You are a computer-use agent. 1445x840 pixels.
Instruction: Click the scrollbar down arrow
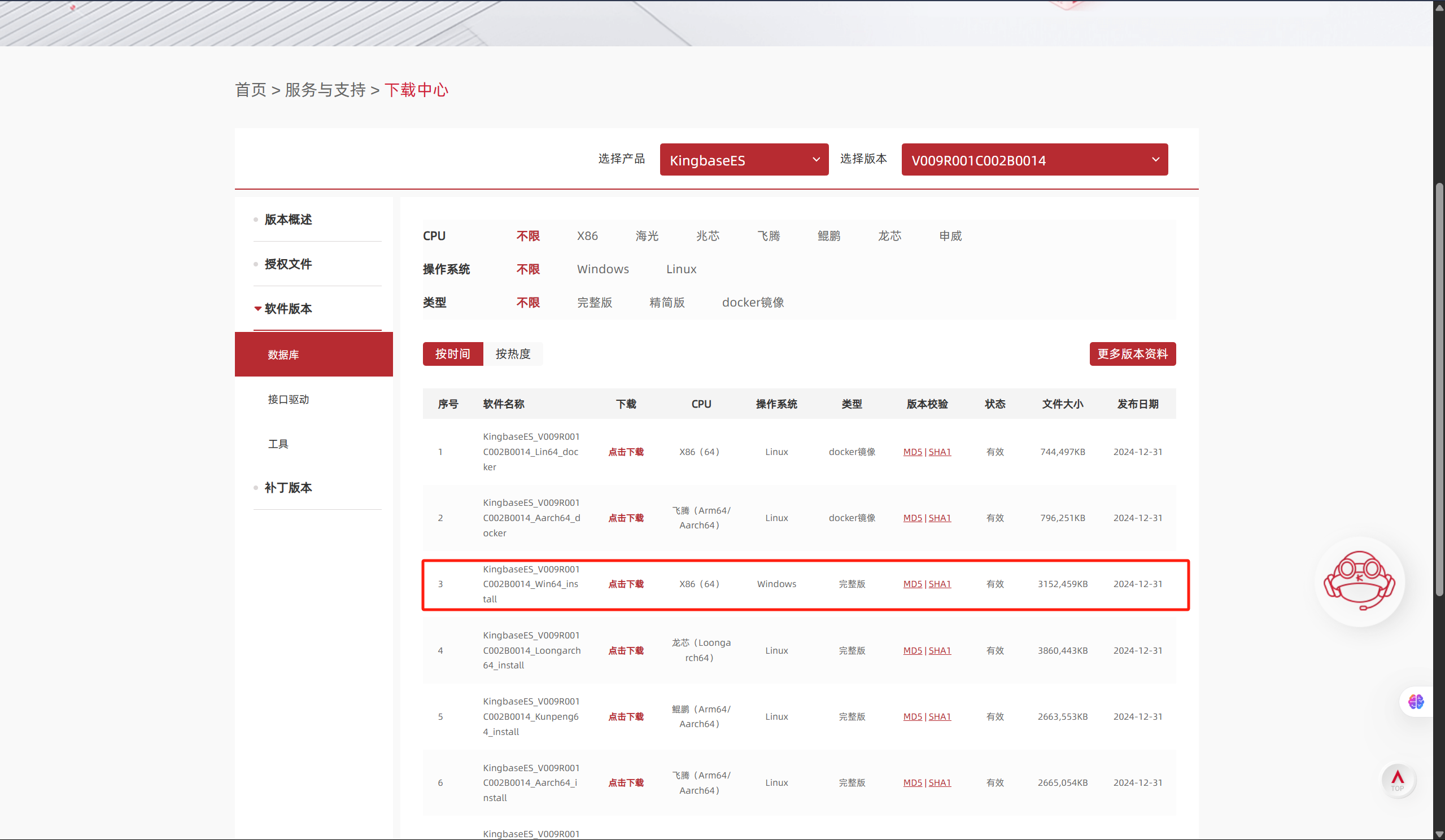point(1439,834)
